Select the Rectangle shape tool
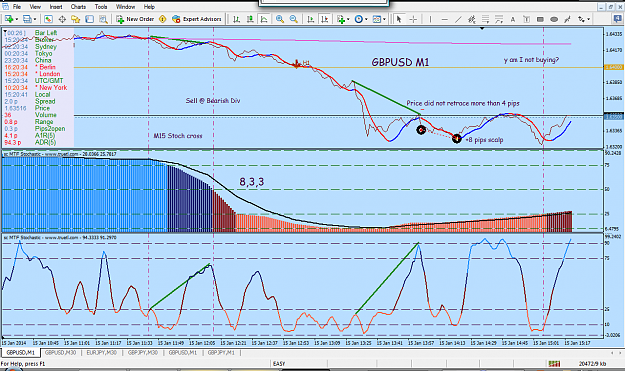Viewport: 625px width, 371px height. [x=540, y=19]
